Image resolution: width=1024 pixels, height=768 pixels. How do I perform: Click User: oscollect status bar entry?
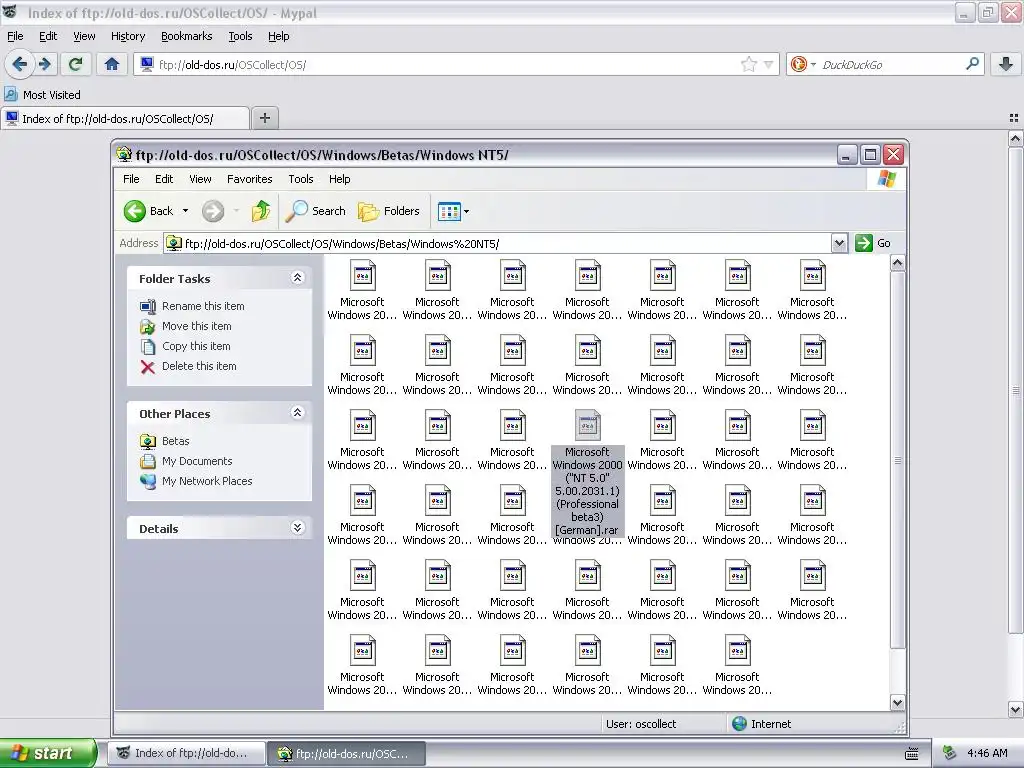[641, 724]
